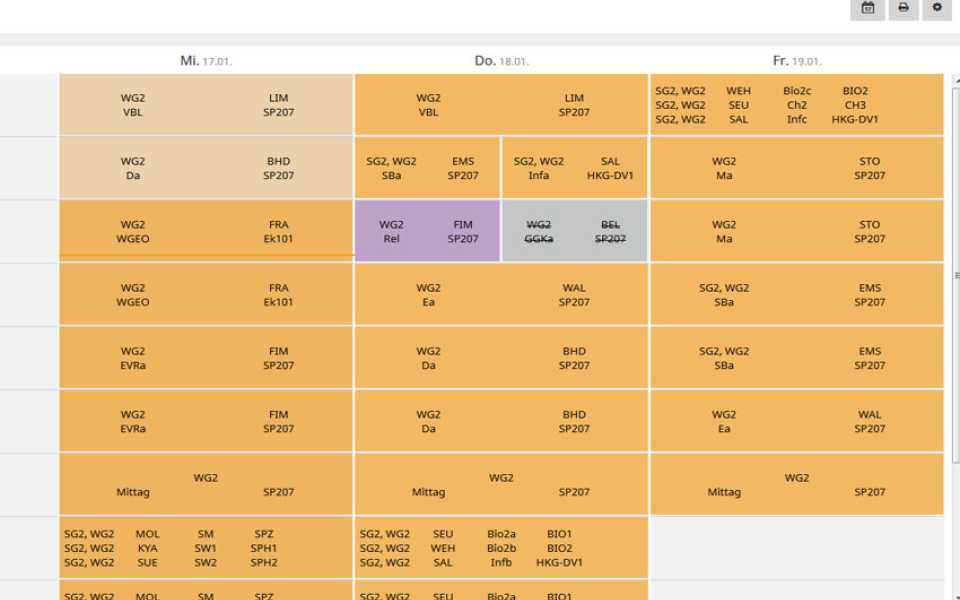The width and height of the screenshot is (960, 600).
Task: Open first Wednesday WGEO lesson with FRA
Action: pos(206,232)
